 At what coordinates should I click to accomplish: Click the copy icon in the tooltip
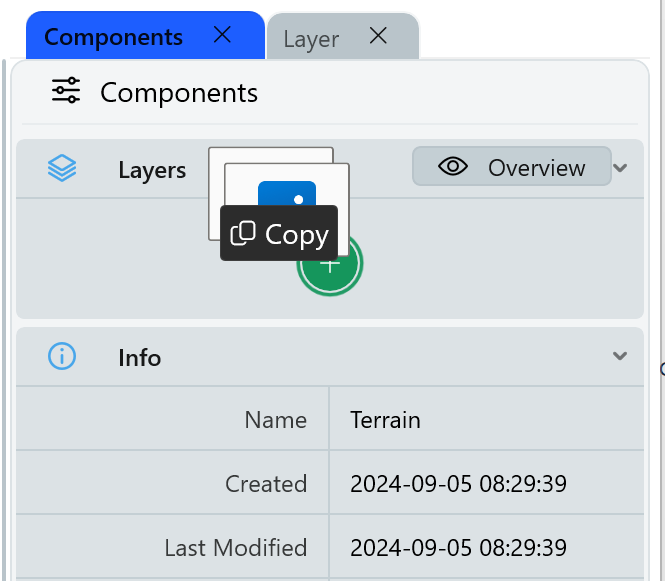[x=243, y=234]
